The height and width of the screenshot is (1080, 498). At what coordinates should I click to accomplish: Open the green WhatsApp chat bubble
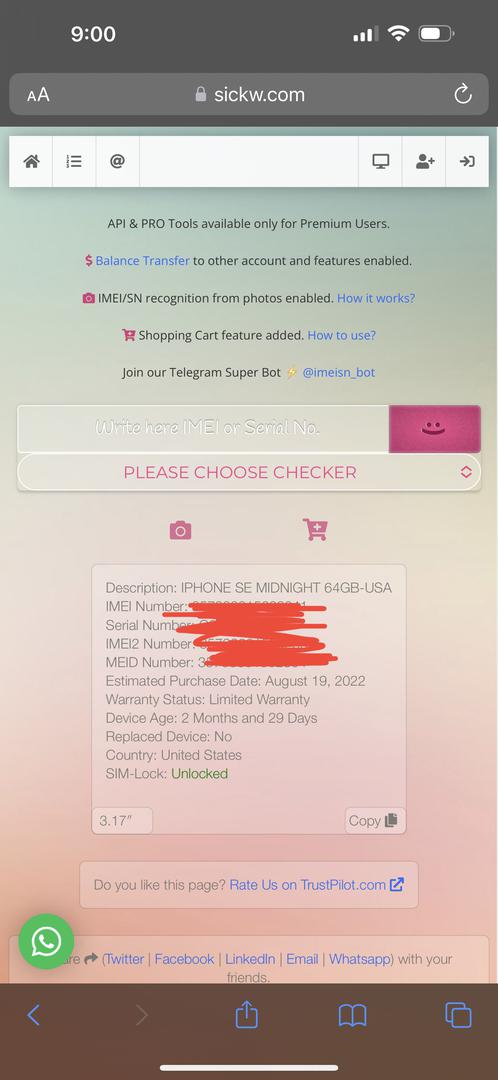(x=45, y=941)
